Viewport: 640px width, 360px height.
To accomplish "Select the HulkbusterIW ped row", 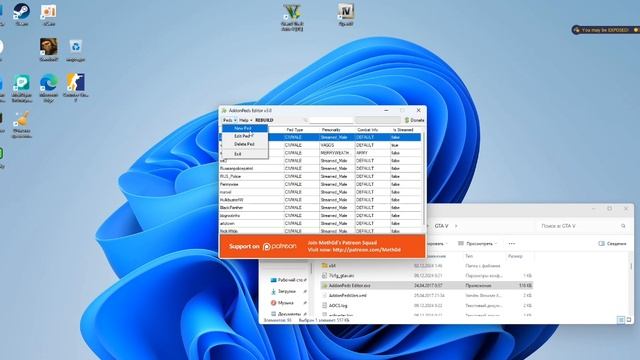I will point(320,200).
